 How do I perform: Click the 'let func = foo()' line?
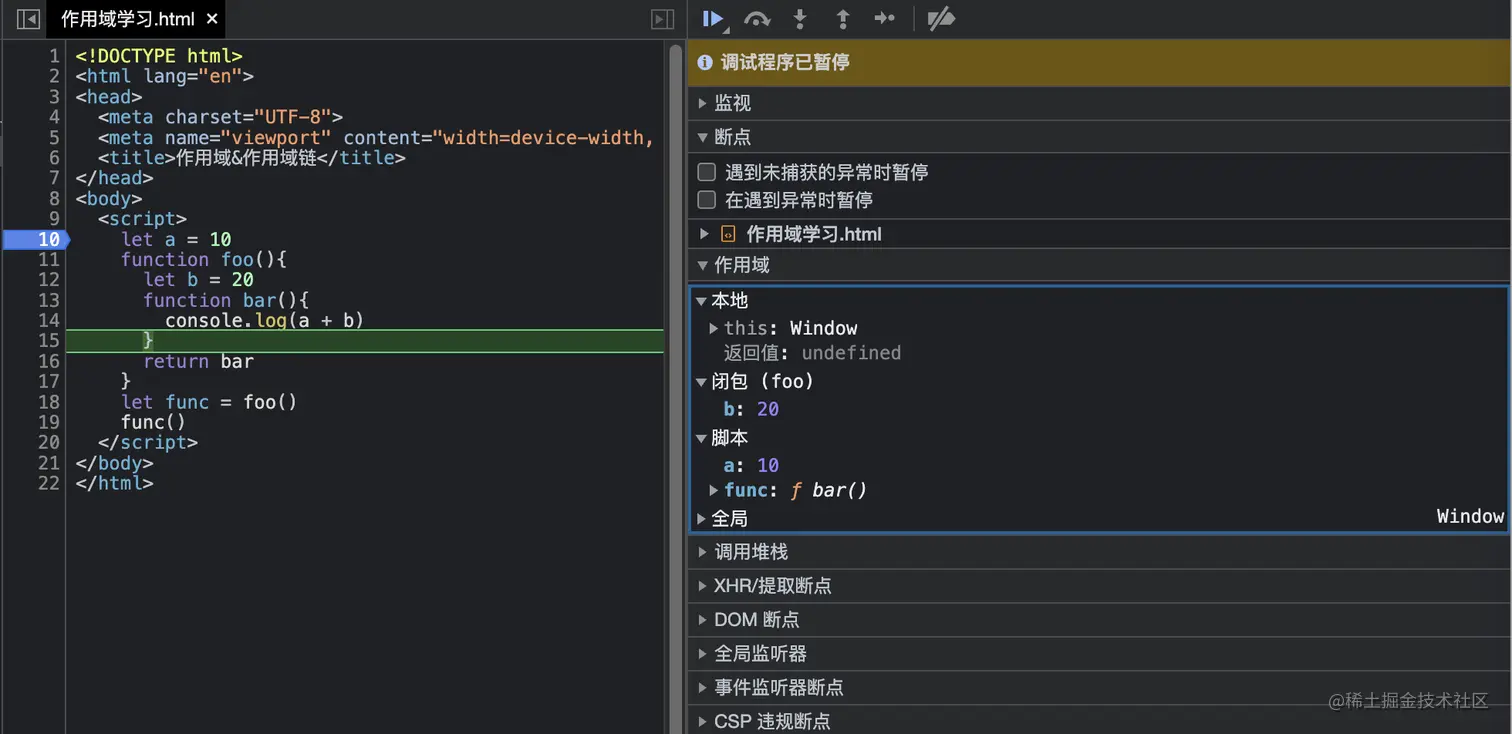209,402
